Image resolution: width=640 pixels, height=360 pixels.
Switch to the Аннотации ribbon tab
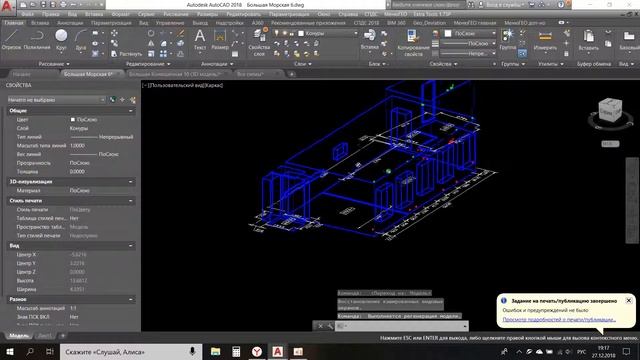pos(70,23)
